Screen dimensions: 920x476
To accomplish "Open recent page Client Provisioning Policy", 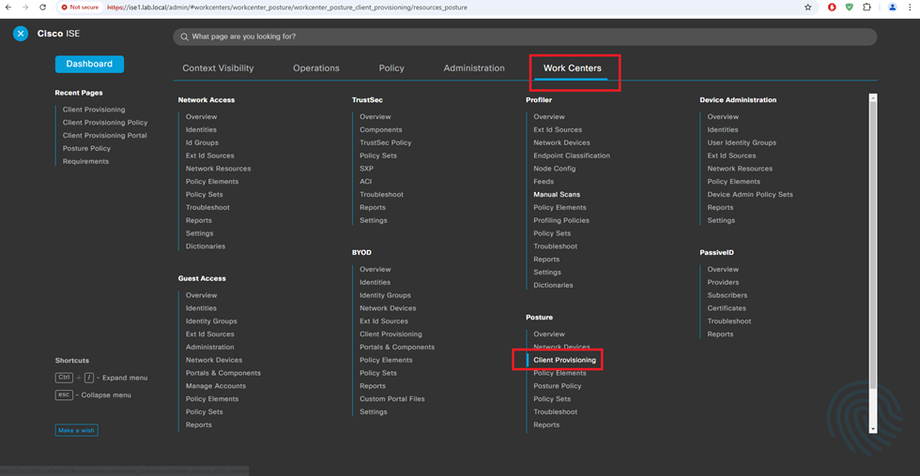I will pyautogui.click(x=105, y=123).
